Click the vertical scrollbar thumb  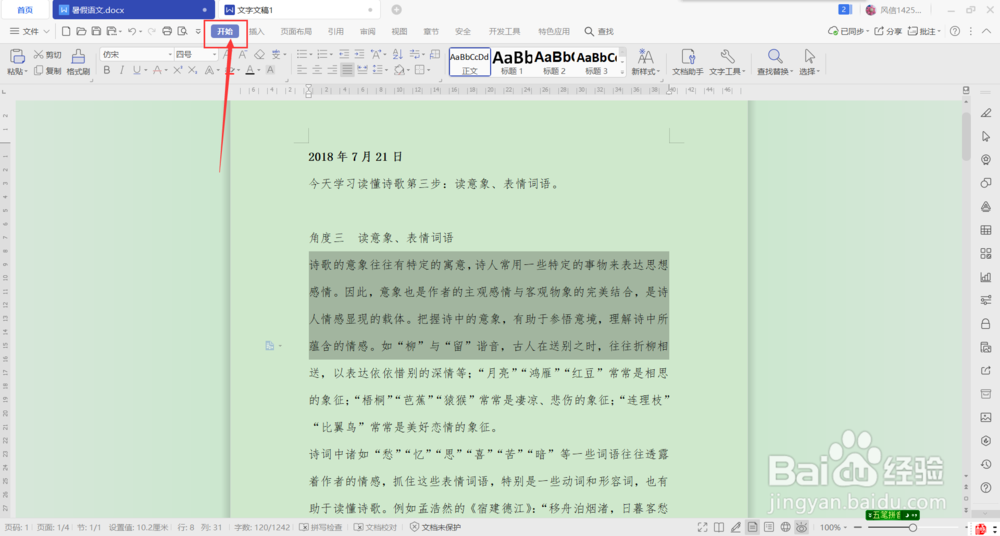967,136
